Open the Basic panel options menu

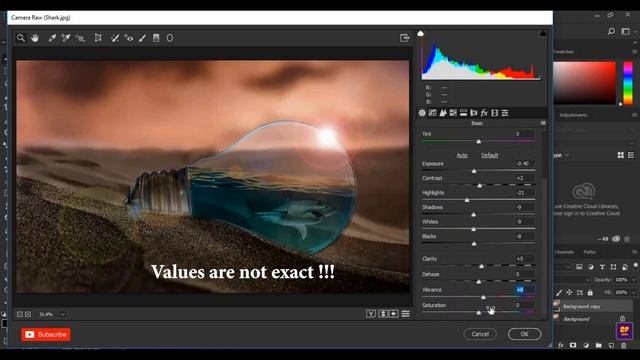coord(543,123)
